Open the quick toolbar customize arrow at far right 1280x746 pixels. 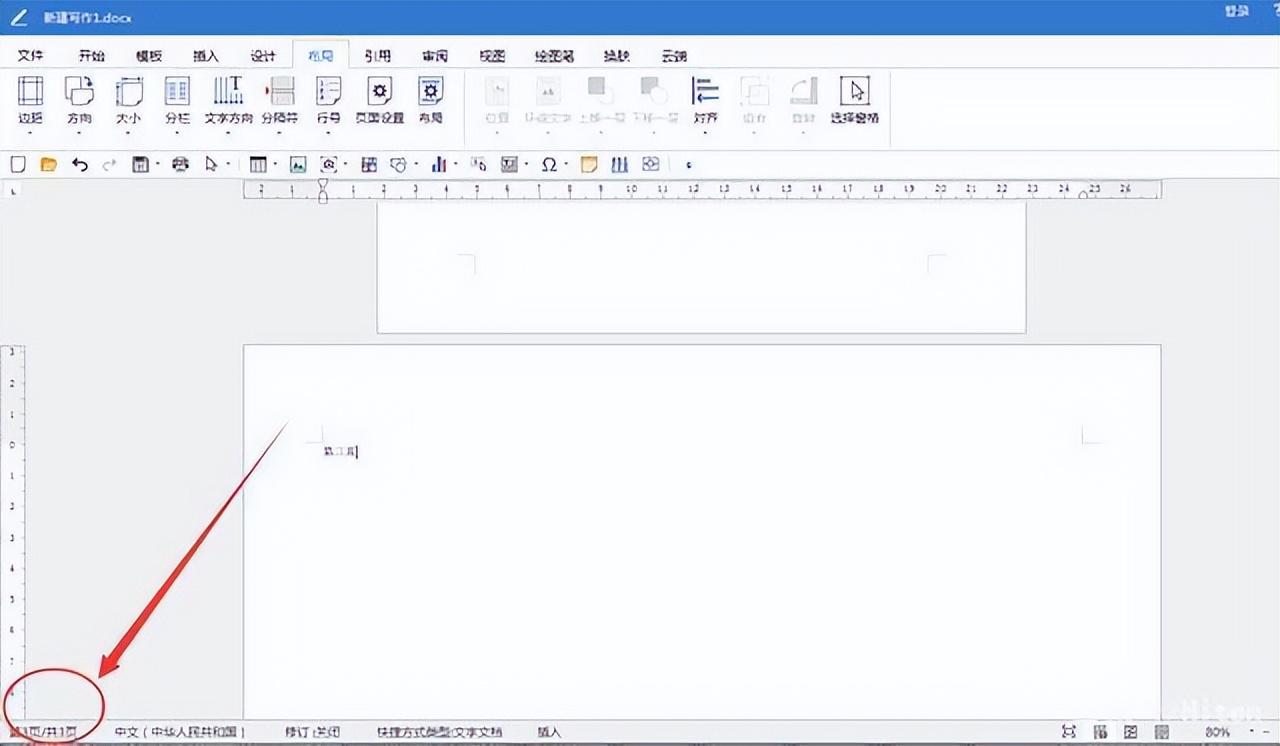pyautogui.click(x=689, y=165)
